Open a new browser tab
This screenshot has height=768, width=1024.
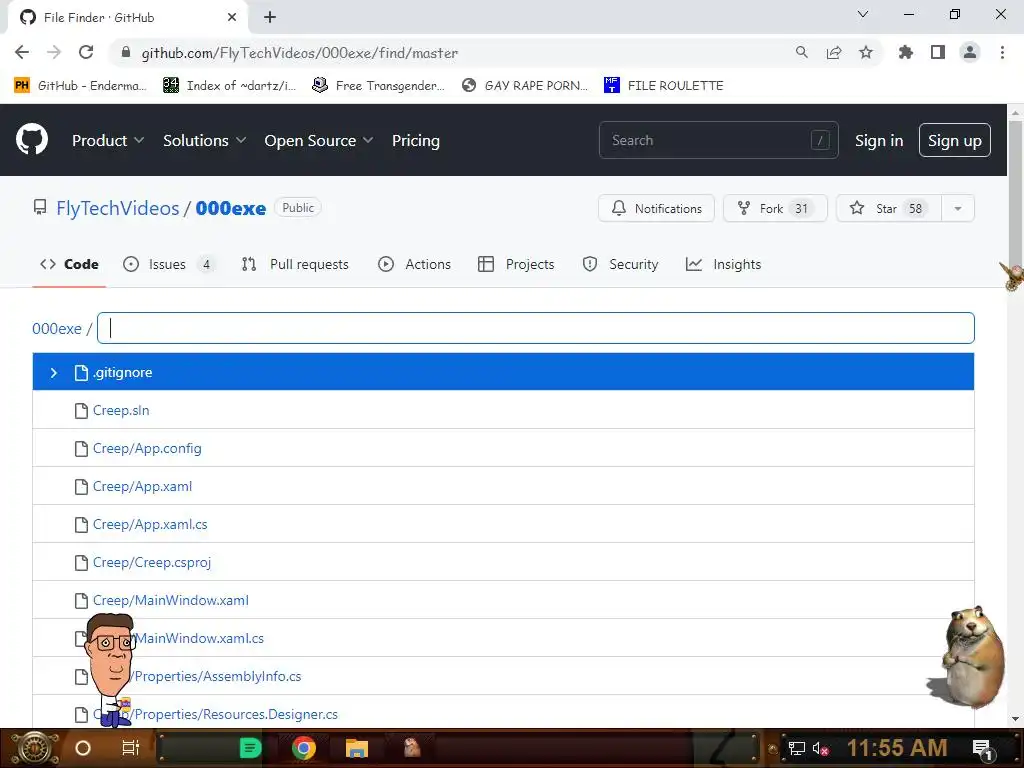pyautogui.click(x=270, y=17)
